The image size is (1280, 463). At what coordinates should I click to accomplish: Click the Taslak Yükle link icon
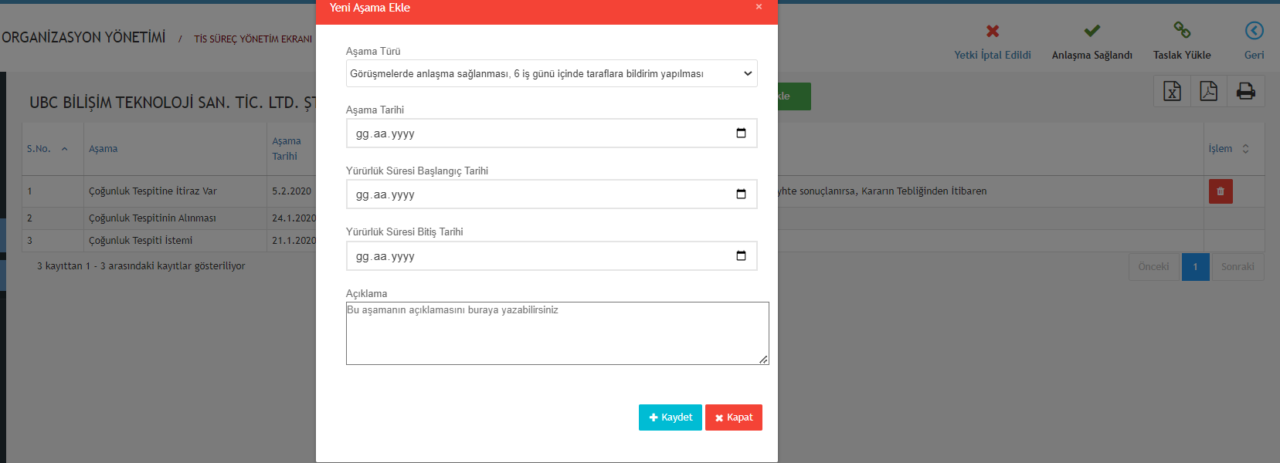pyautogui.click(x=1181, y=31)
